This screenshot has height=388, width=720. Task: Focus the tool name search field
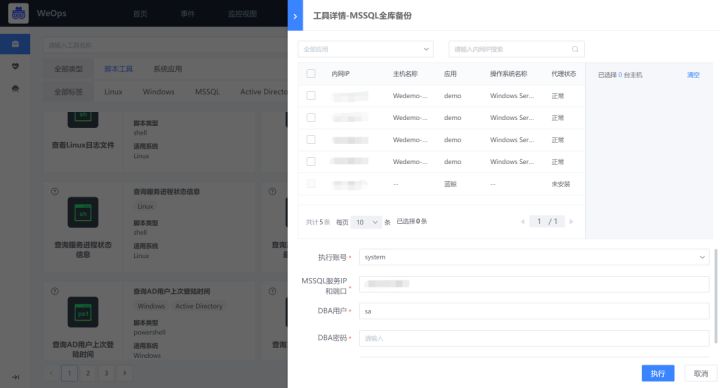tap(165, 45)
